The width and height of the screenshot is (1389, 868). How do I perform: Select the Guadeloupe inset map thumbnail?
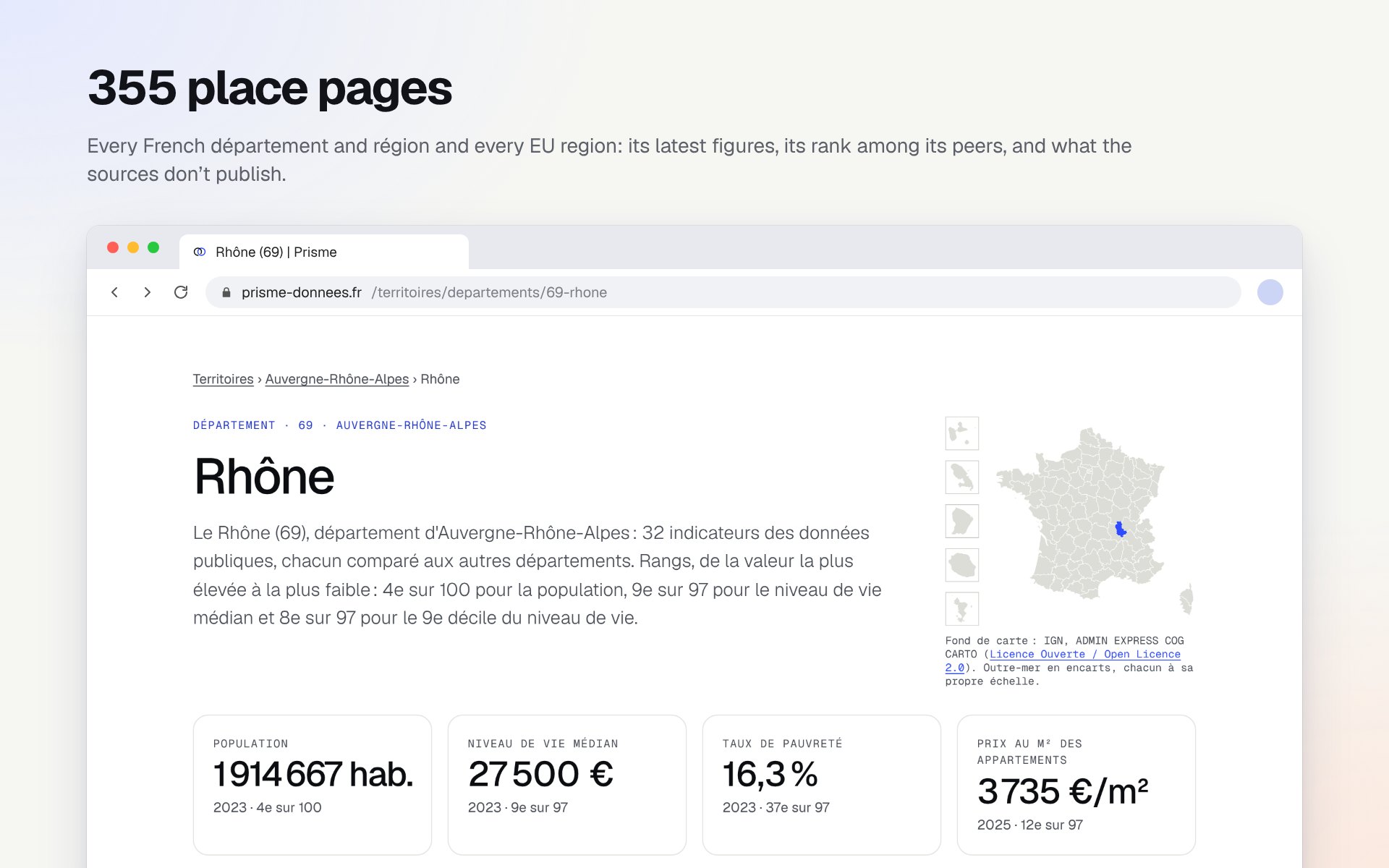click(962, 433)
